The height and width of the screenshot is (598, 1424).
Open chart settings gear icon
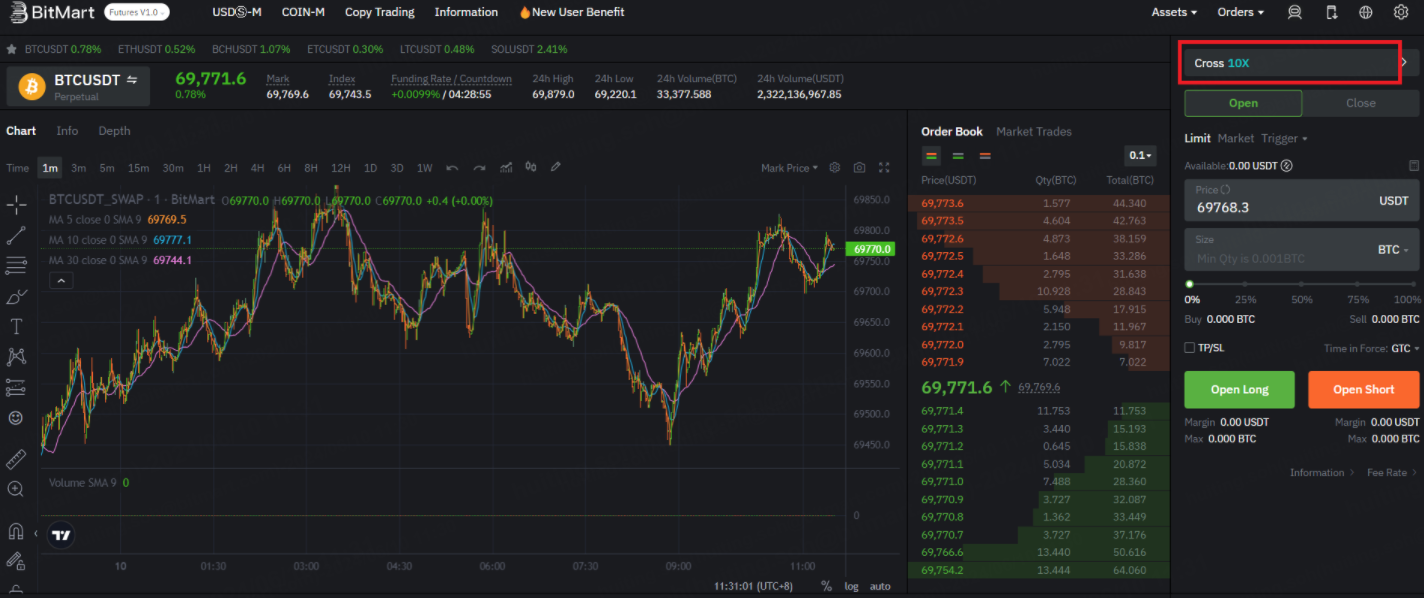click(x=835, y=167)
